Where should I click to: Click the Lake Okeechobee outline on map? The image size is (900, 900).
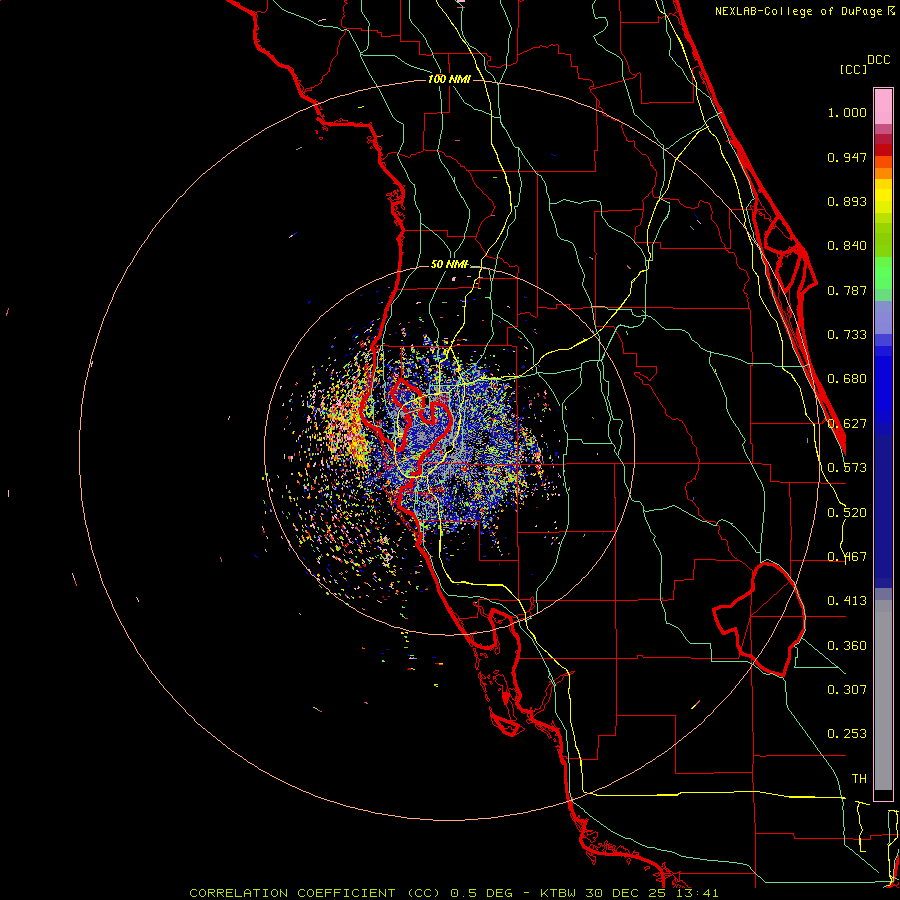click(x=759, y=619)
